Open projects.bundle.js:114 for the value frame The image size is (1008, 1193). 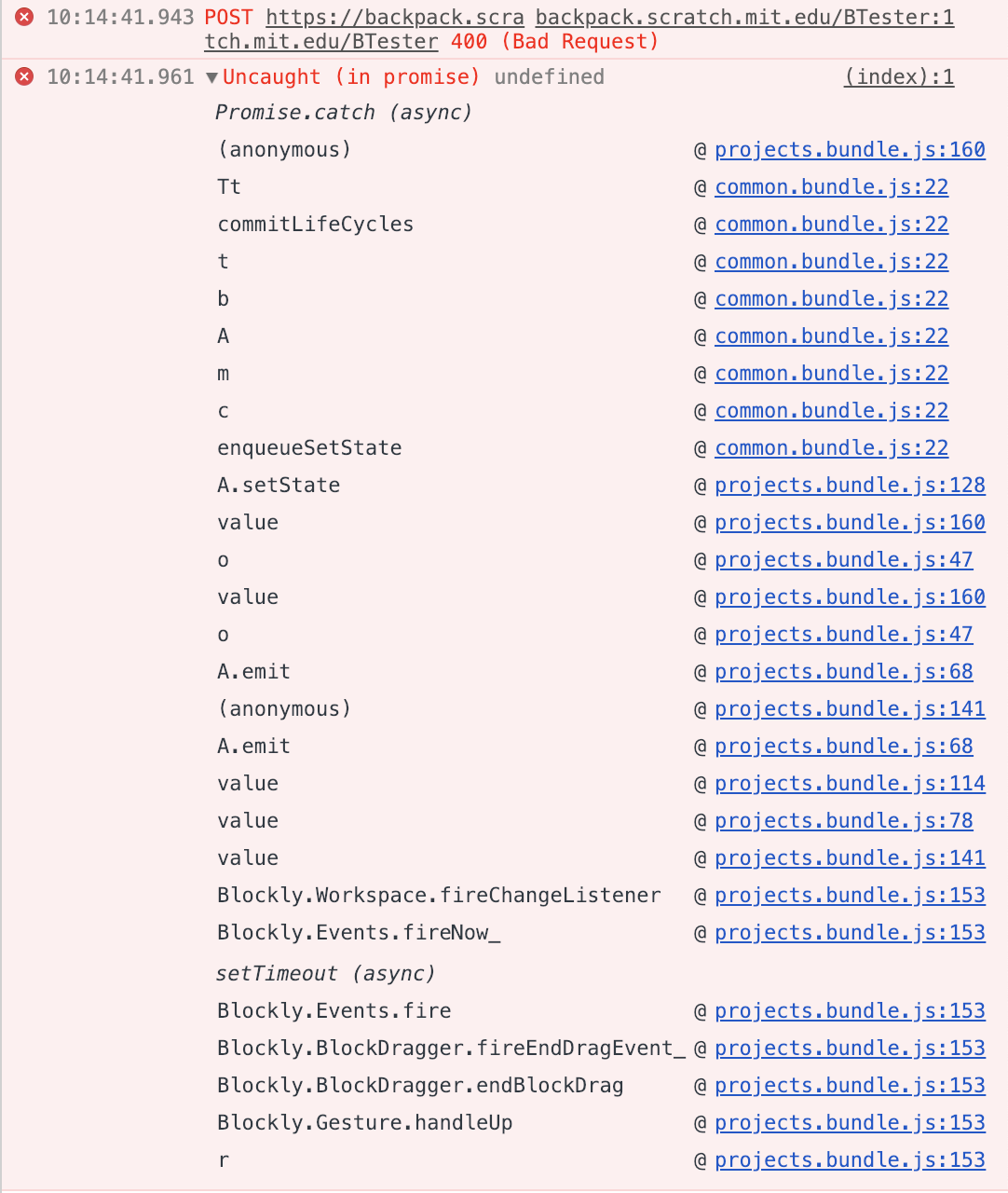click(849, 783)
